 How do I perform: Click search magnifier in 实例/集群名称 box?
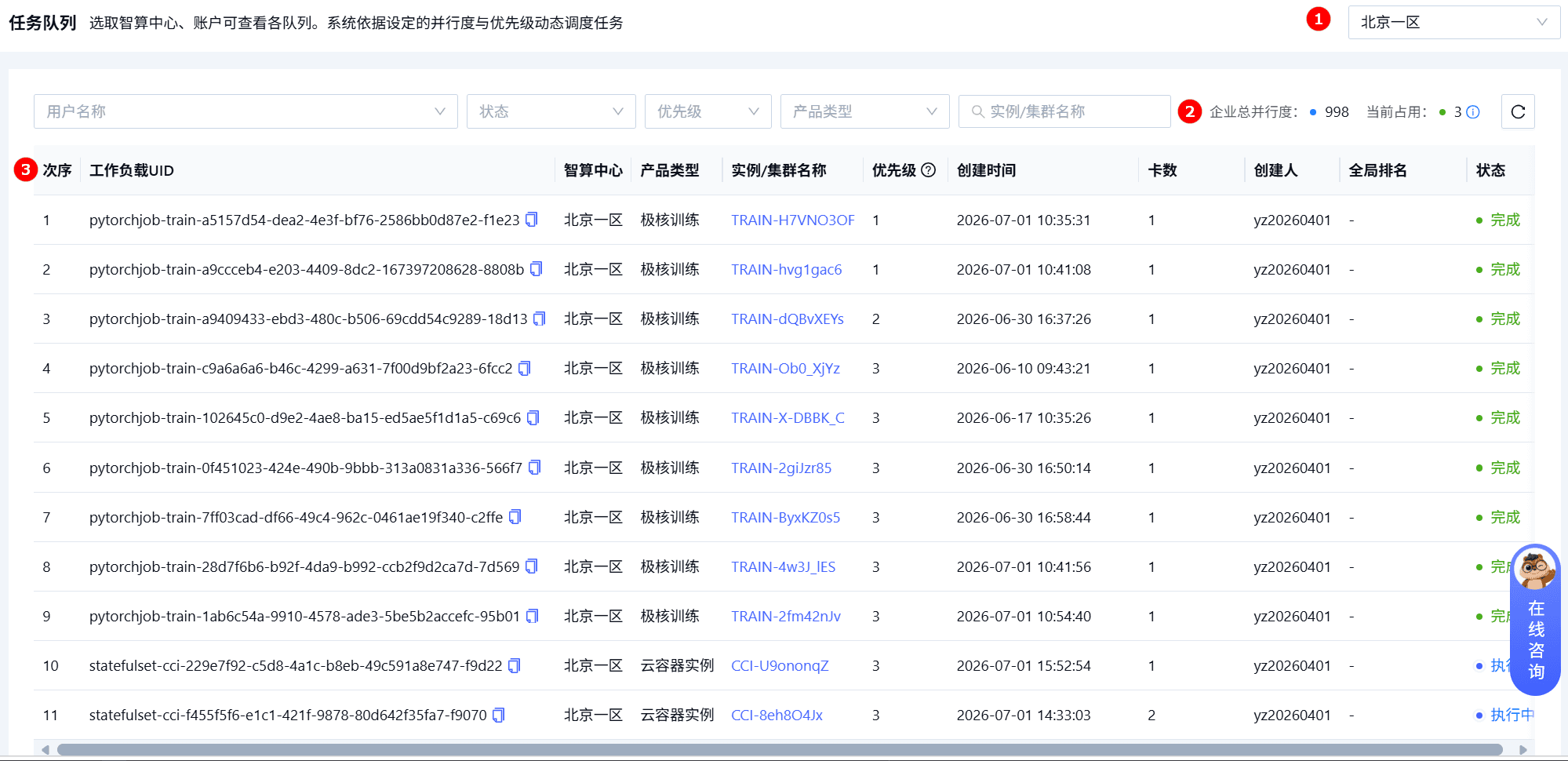[978, 111]
